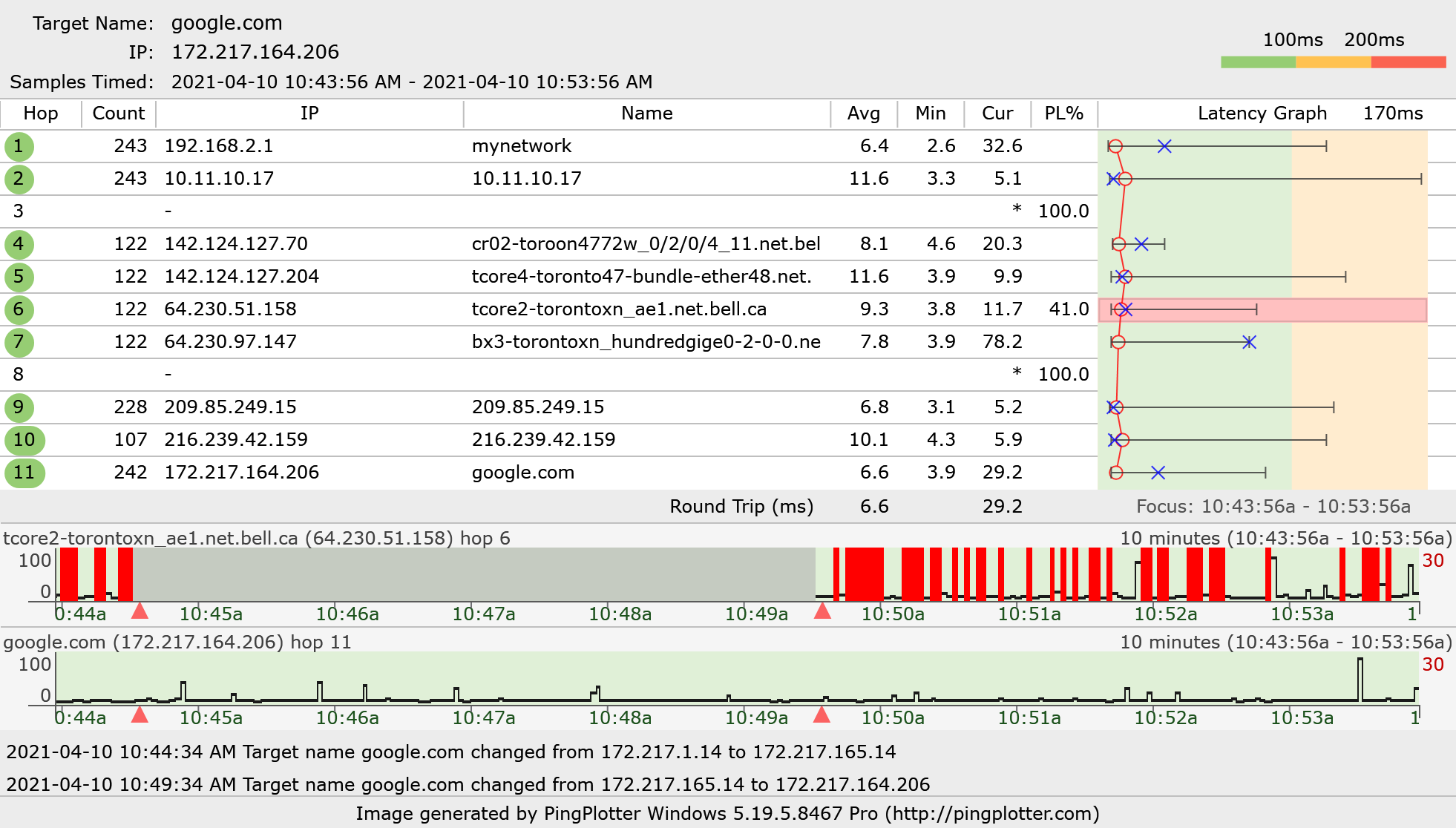
Task: Click the 100ms-200ms latency color legend
Action: click(1332, 62)
